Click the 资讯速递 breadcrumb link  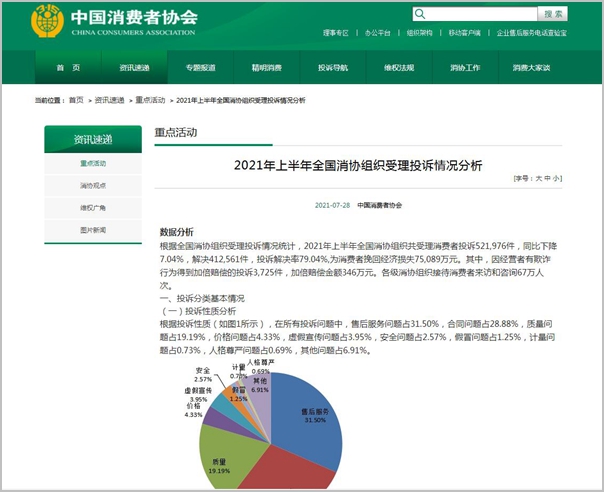(x=110, y=101)
